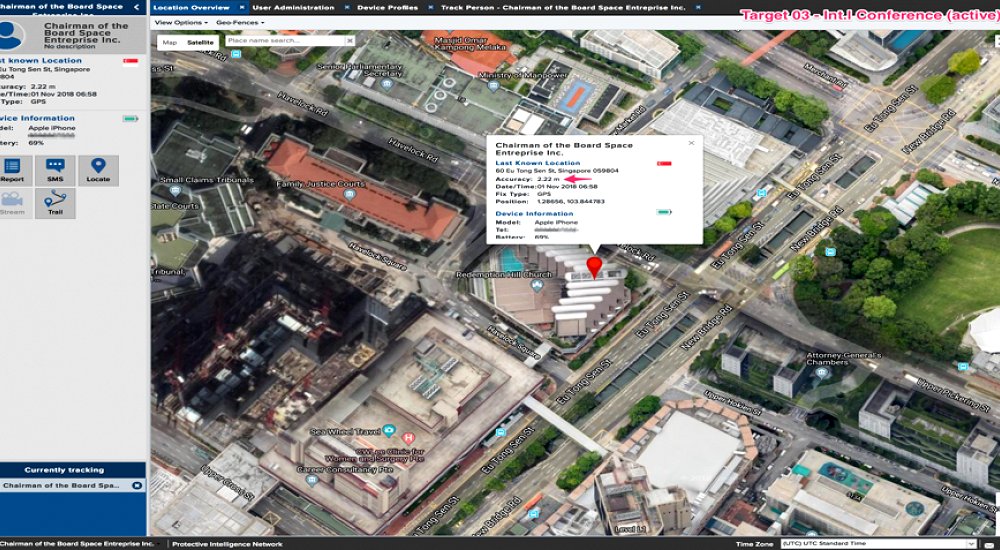Click the battery indicator next to Device Information in the sidebar
Screen dimensions: 1000x550
pos(130,119)
